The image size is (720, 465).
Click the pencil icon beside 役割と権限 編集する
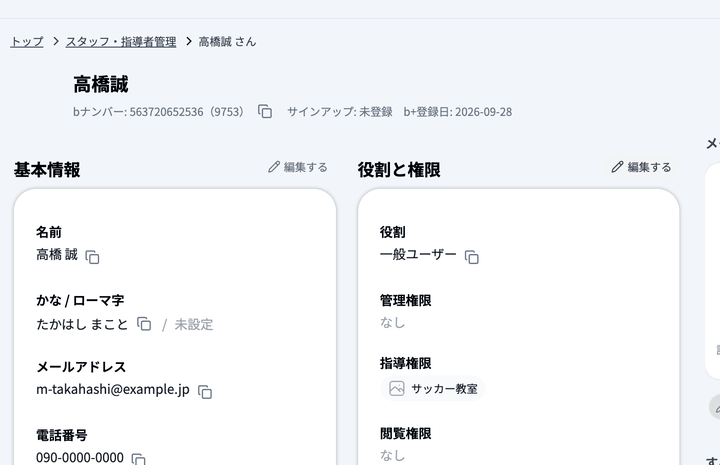point(617,167)
